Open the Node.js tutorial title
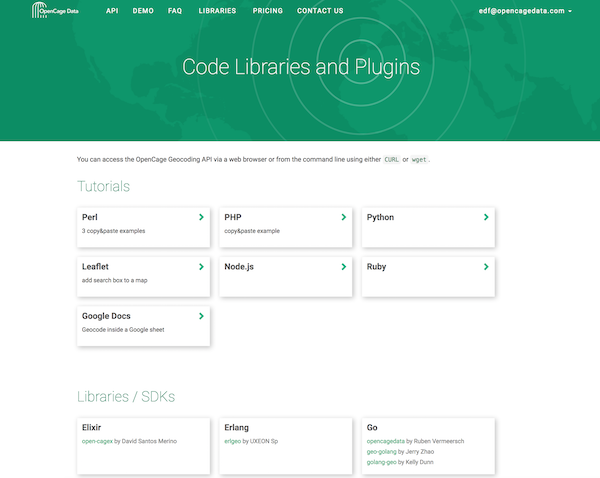Image resolution: width=600 pixels, height=478 pixels. pos(239,266)
